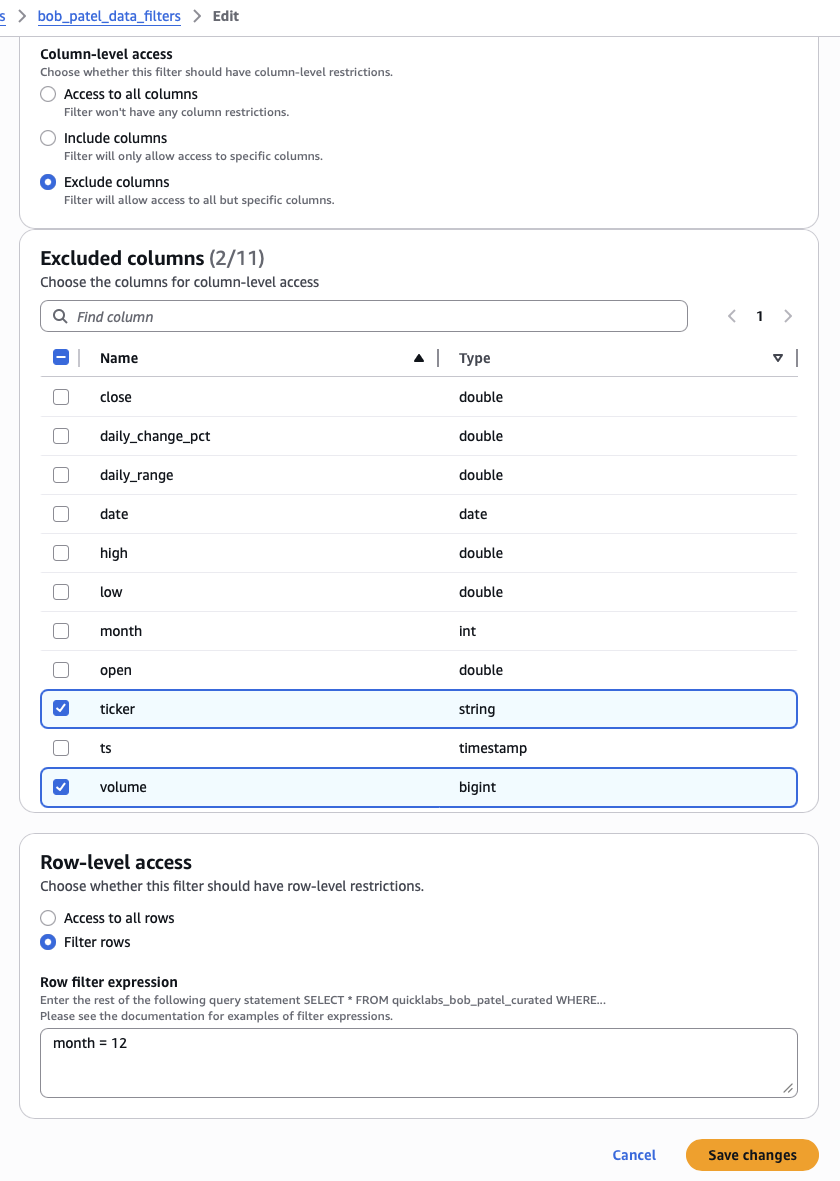This screenshot has width=840, height=1181.
Task: Focus the Find column search field
Action: [x=364, y=316]
